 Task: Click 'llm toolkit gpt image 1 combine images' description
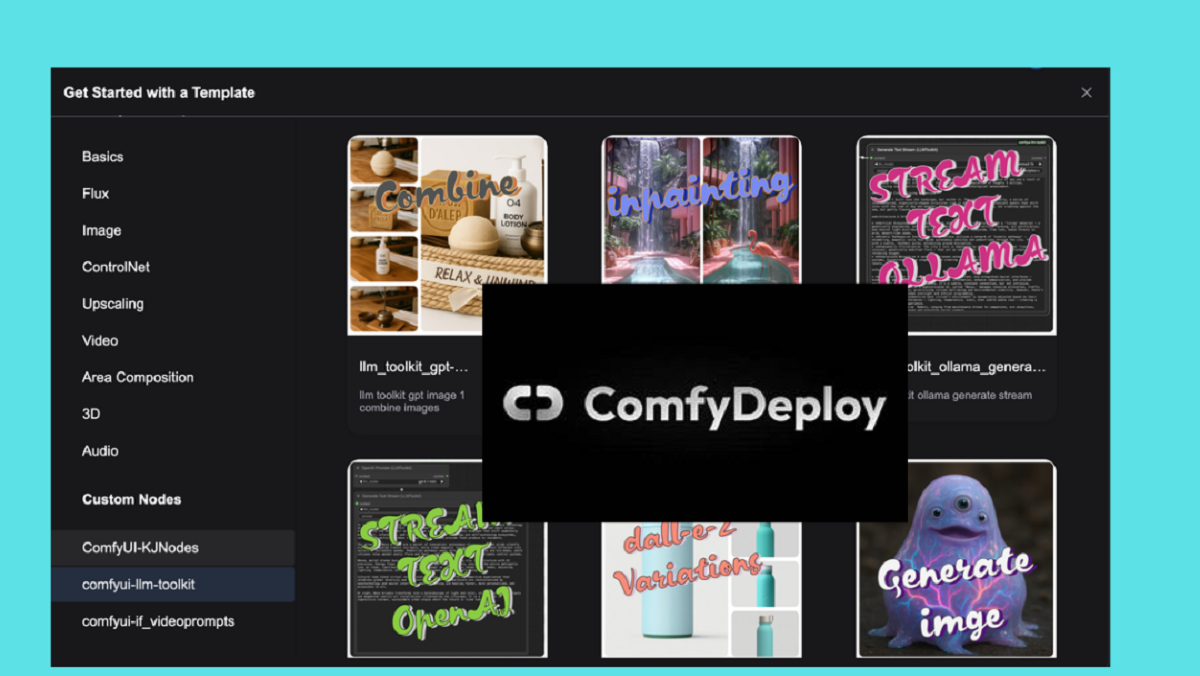pyautogui.click(x=412, y=401)
